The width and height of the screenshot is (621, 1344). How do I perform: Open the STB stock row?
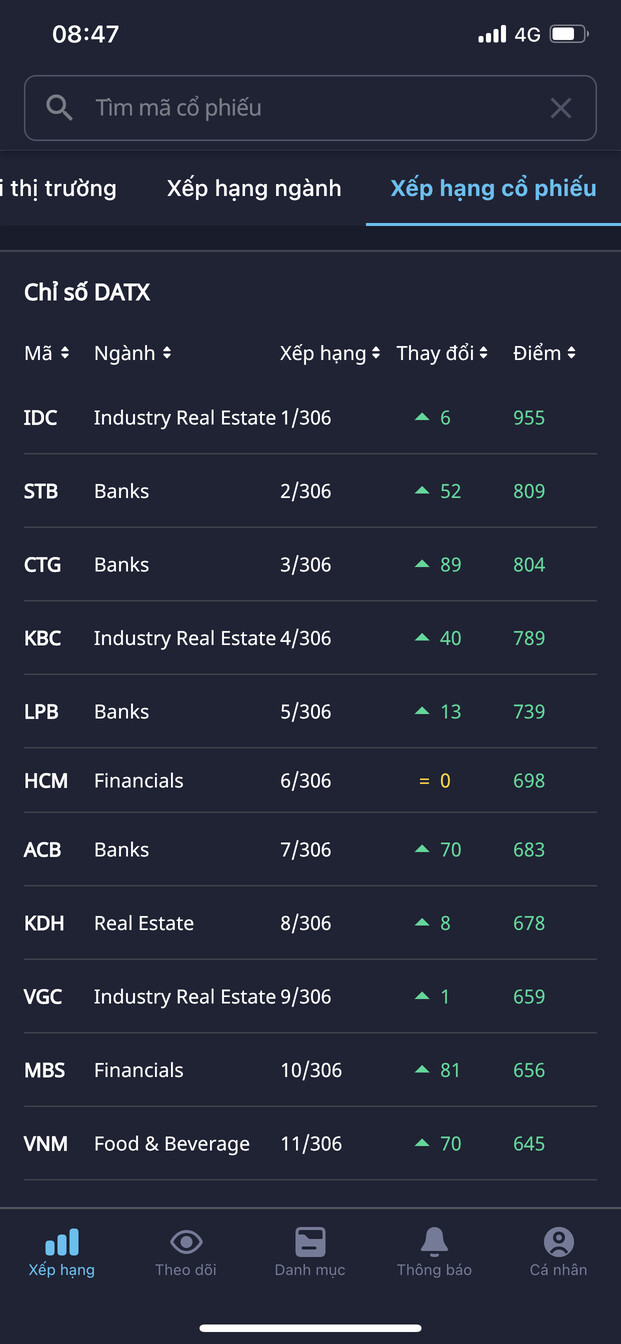(x=310, y=491)
